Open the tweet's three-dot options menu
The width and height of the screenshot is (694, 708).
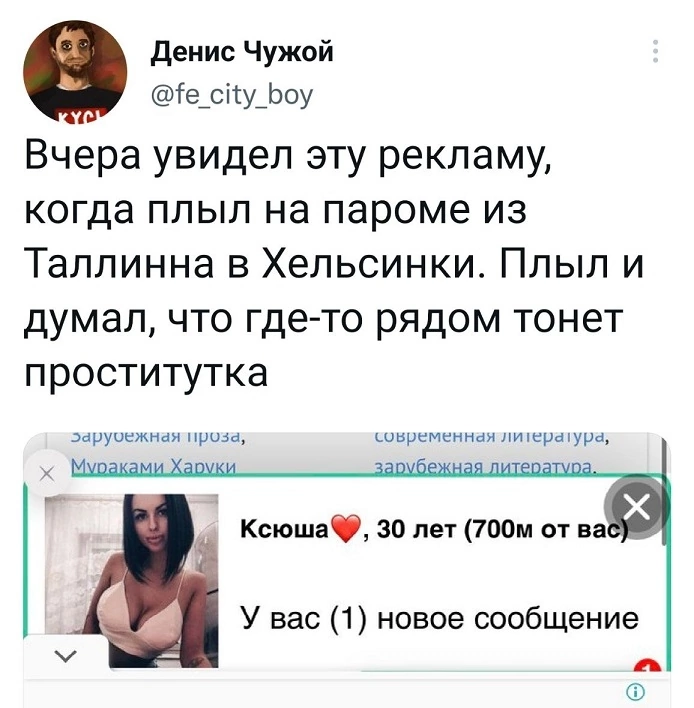click(x=656, y=51)
